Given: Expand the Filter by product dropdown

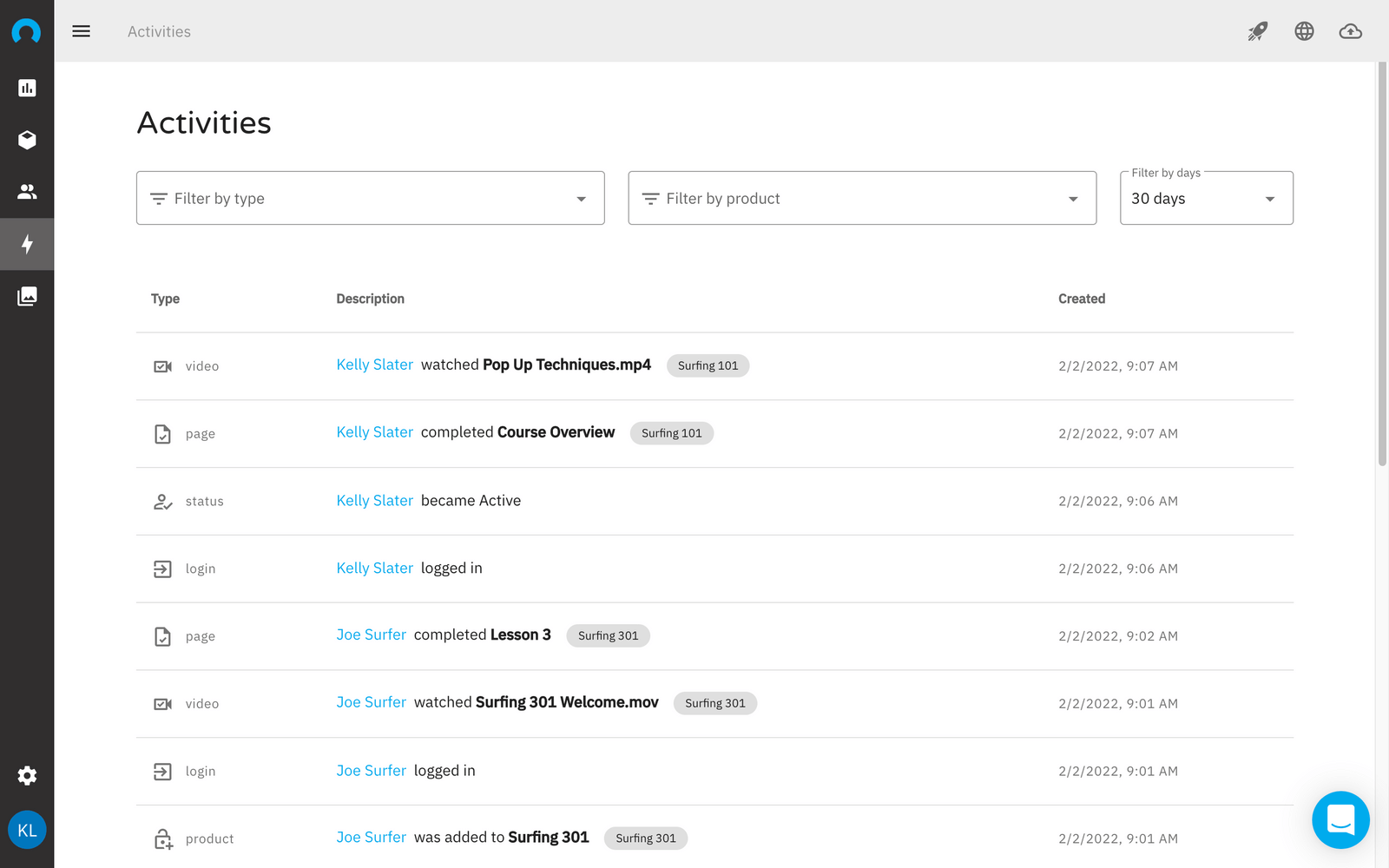Looking at the screenshot, I should pos(861,198).
